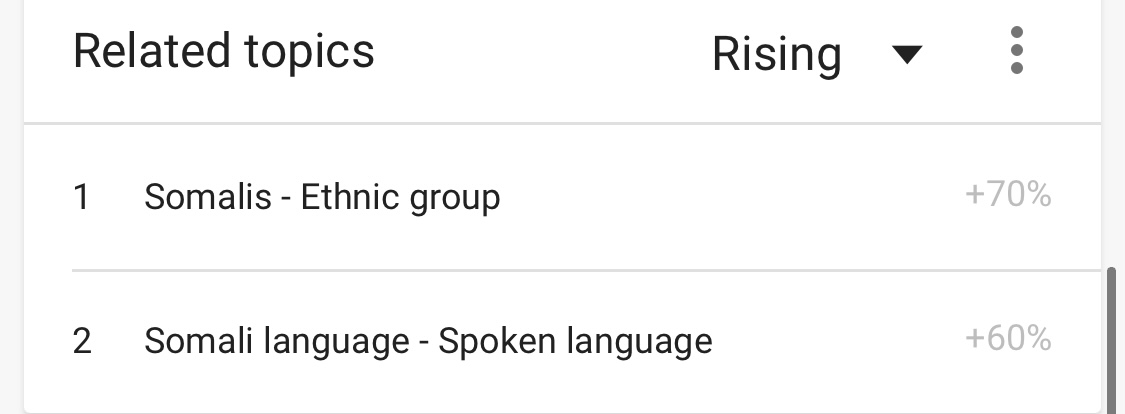Click the +60% rise percentage
This screenshot has width=1125, height=414.
(x=1007, y=340)
